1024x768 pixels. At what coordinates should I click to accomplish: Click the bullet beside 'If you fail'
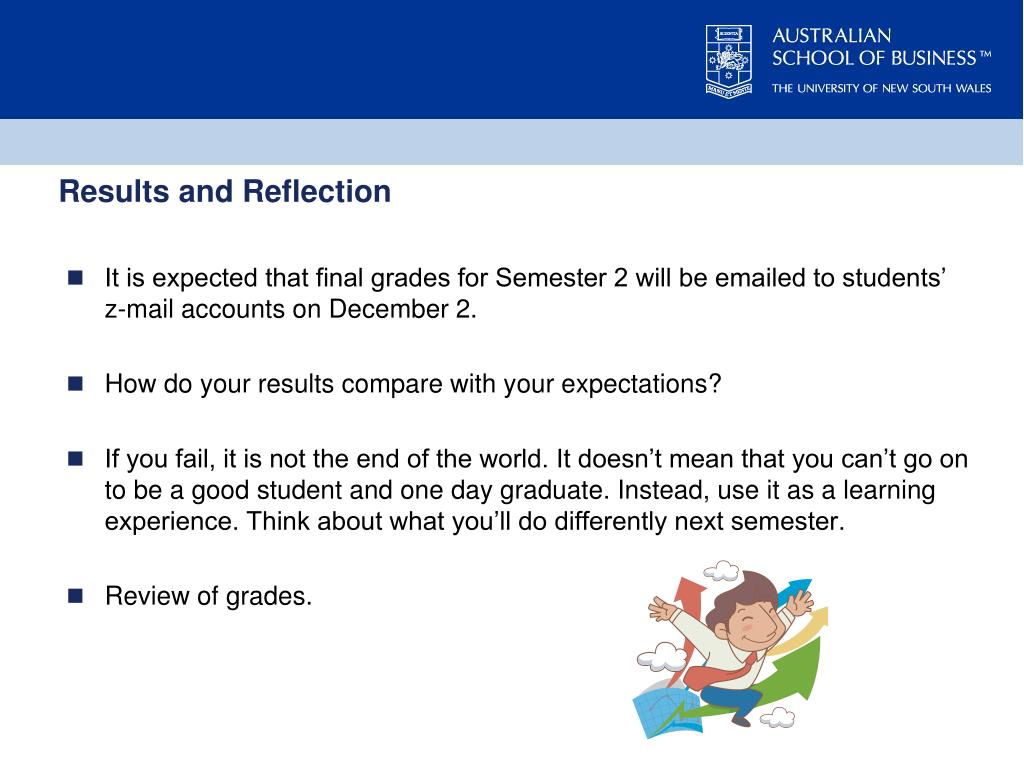75,458
